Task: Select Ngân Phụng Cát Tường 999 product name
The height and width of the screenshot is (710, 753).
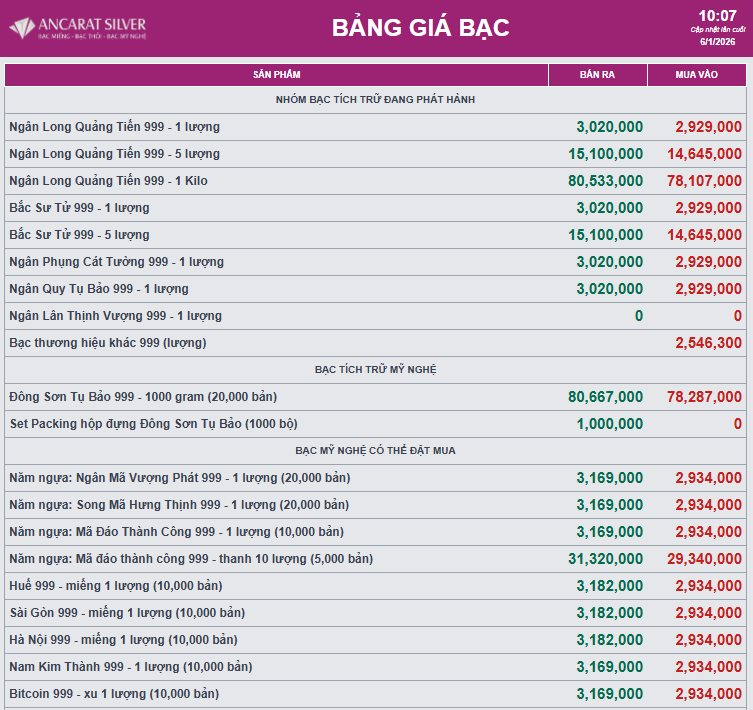Action: coord(116,262)
